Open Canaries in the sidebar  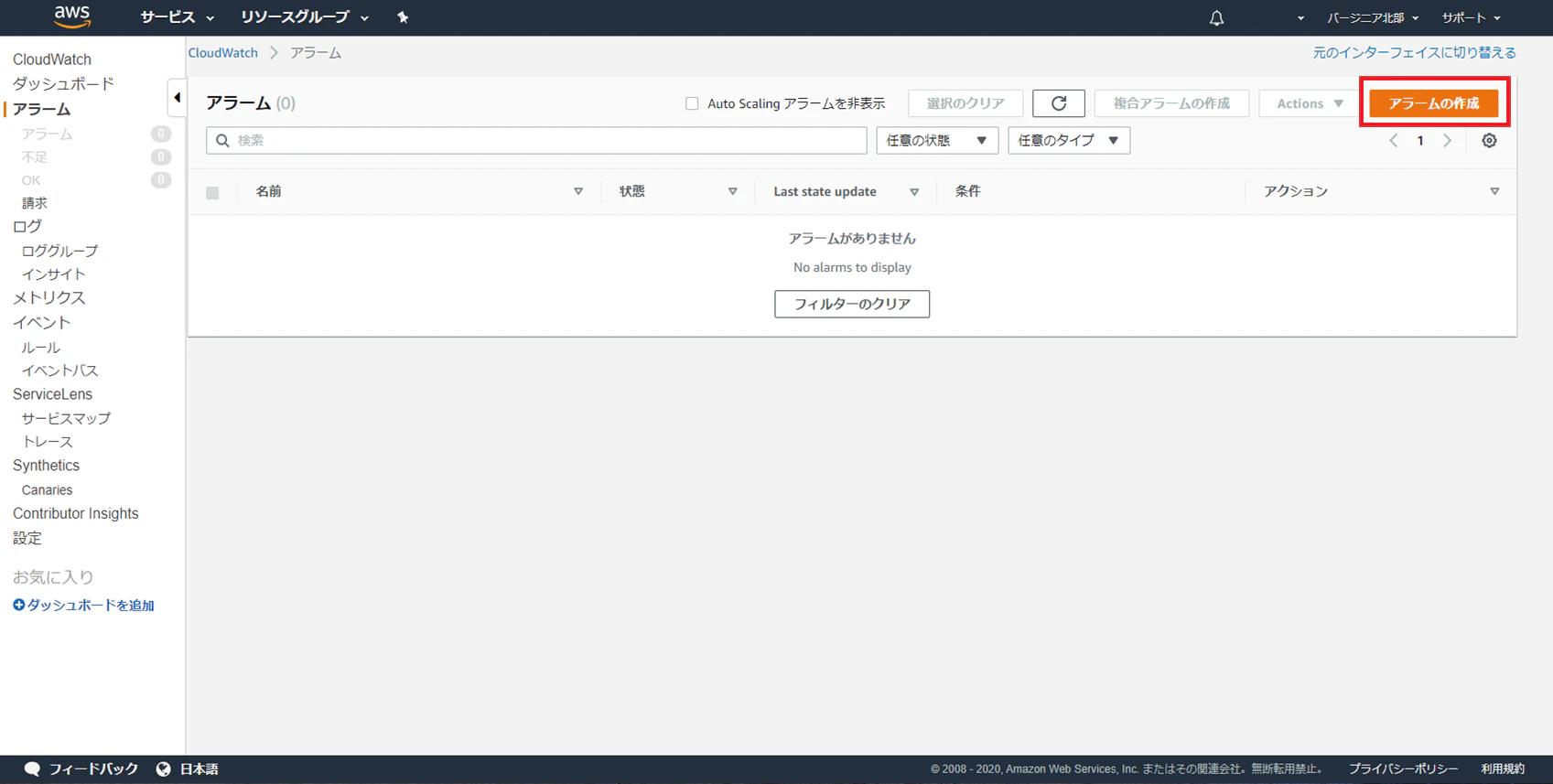tap(47, 490)
